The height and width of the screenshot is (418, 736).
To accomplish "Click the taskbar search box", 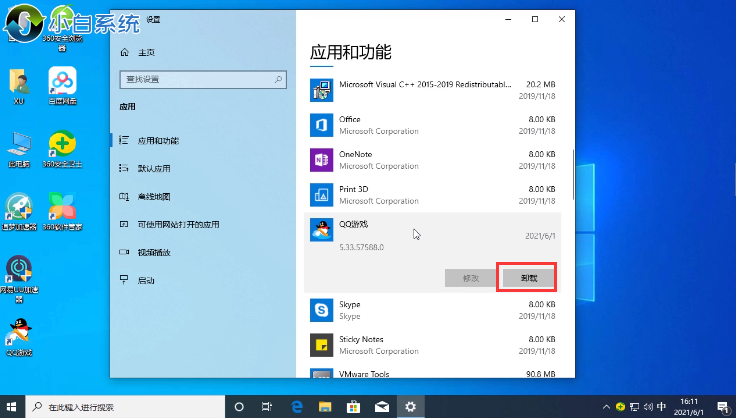I will pos(118,407).
